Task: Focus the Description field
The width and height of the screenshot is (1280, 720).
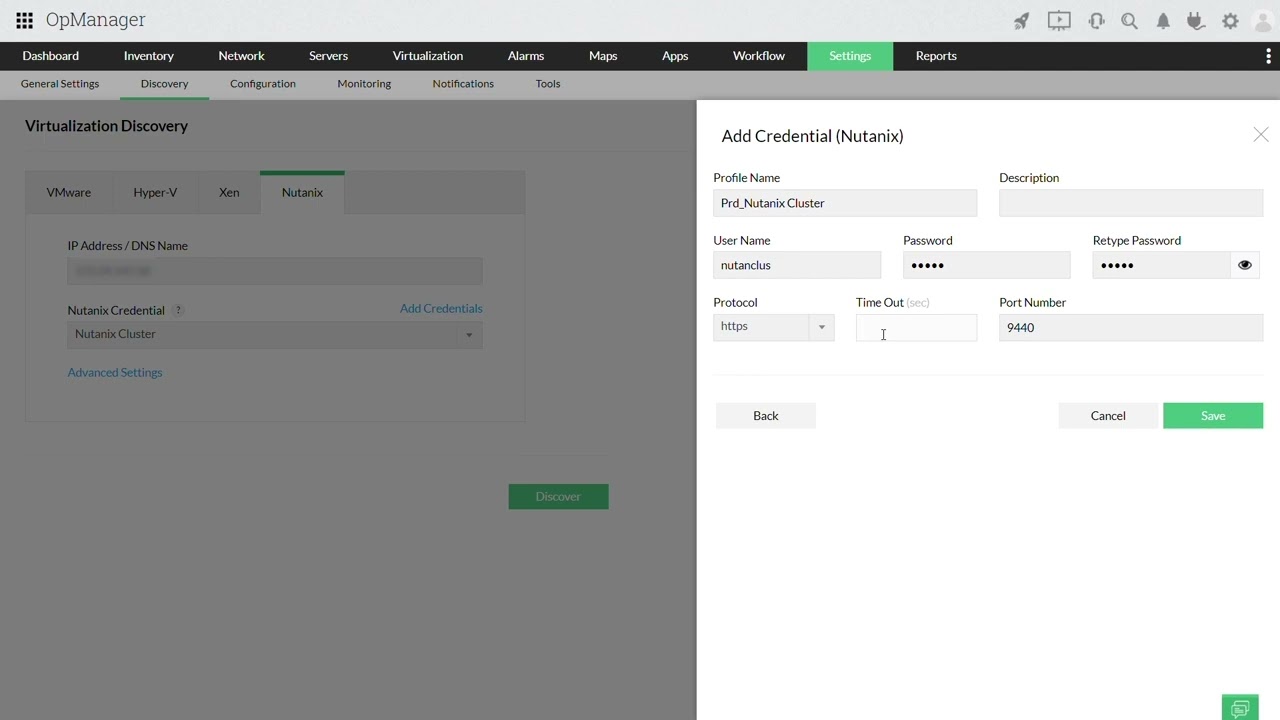Action: tap(1131, 203)
